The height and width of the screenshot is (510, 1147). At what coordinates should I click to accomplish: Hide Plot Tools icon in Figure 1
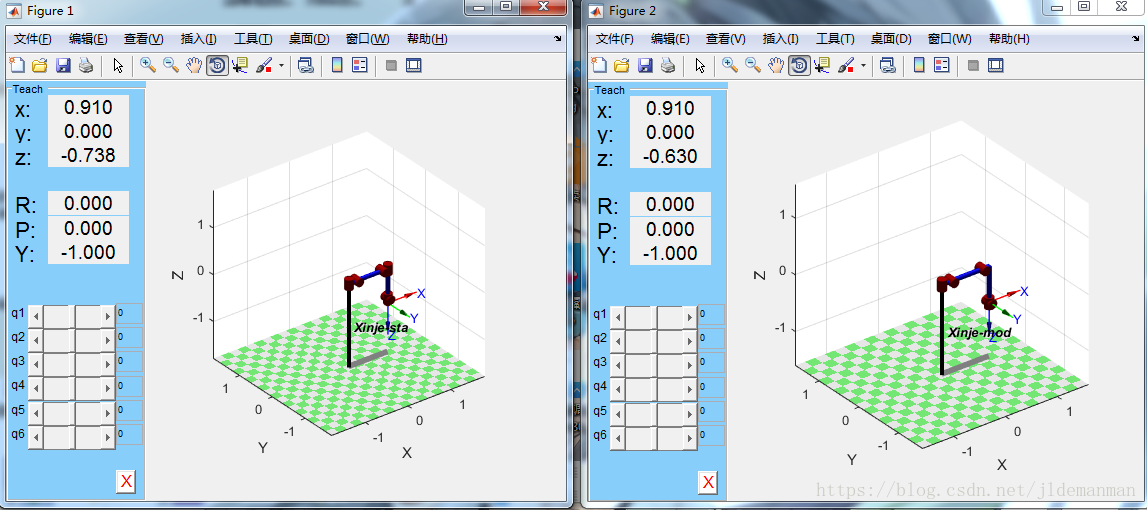pyautogui.click(x=391, y=66)
